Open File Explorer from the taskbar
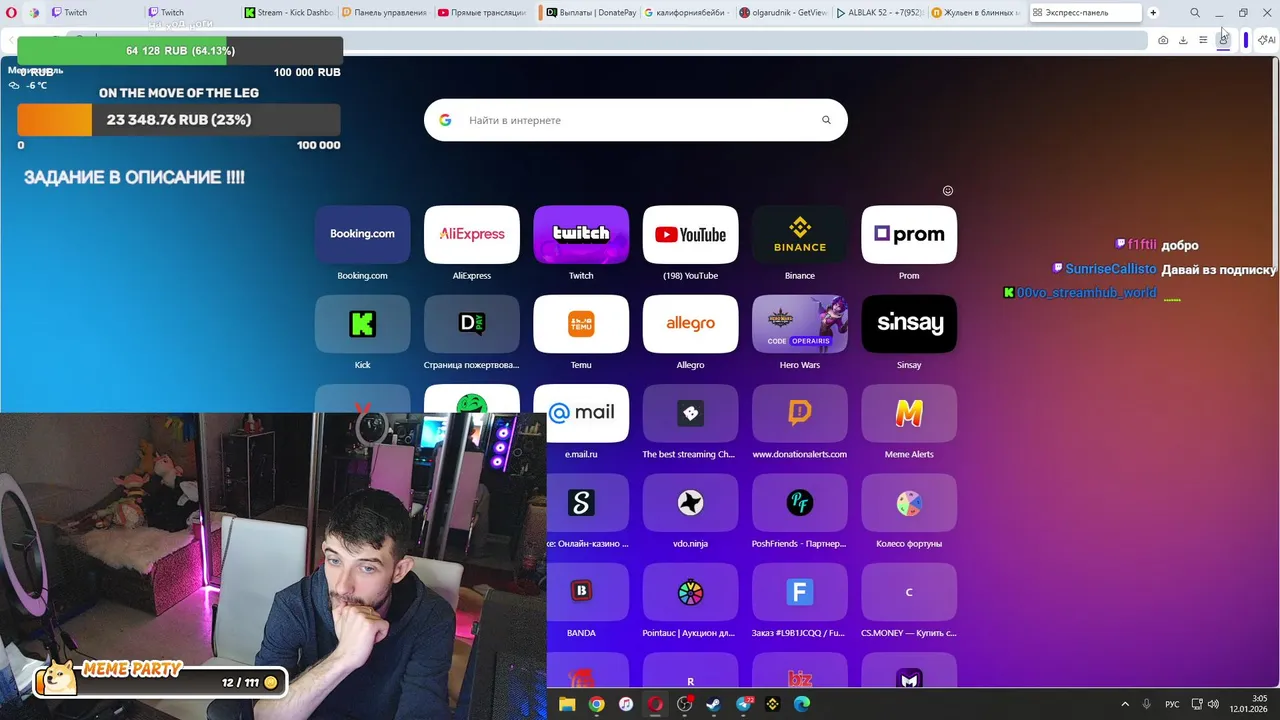1280x720 pixels. click(567, 704)
